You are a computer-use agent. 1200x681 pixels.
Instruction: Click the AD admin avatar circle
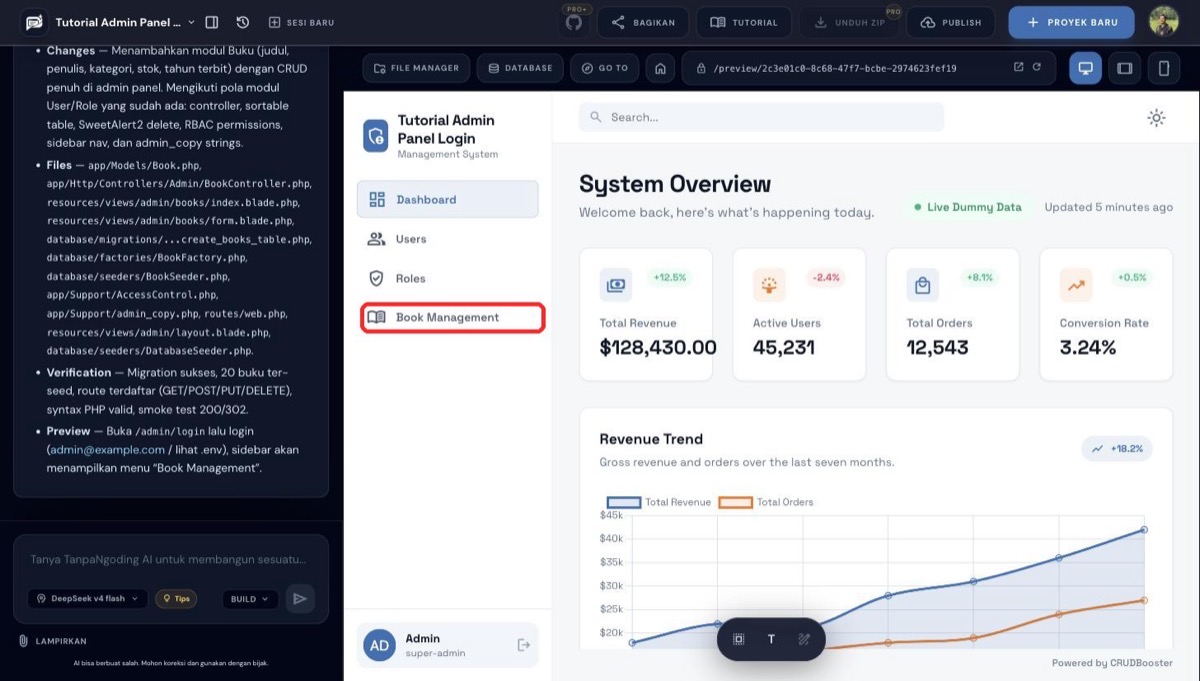[380, 645]
